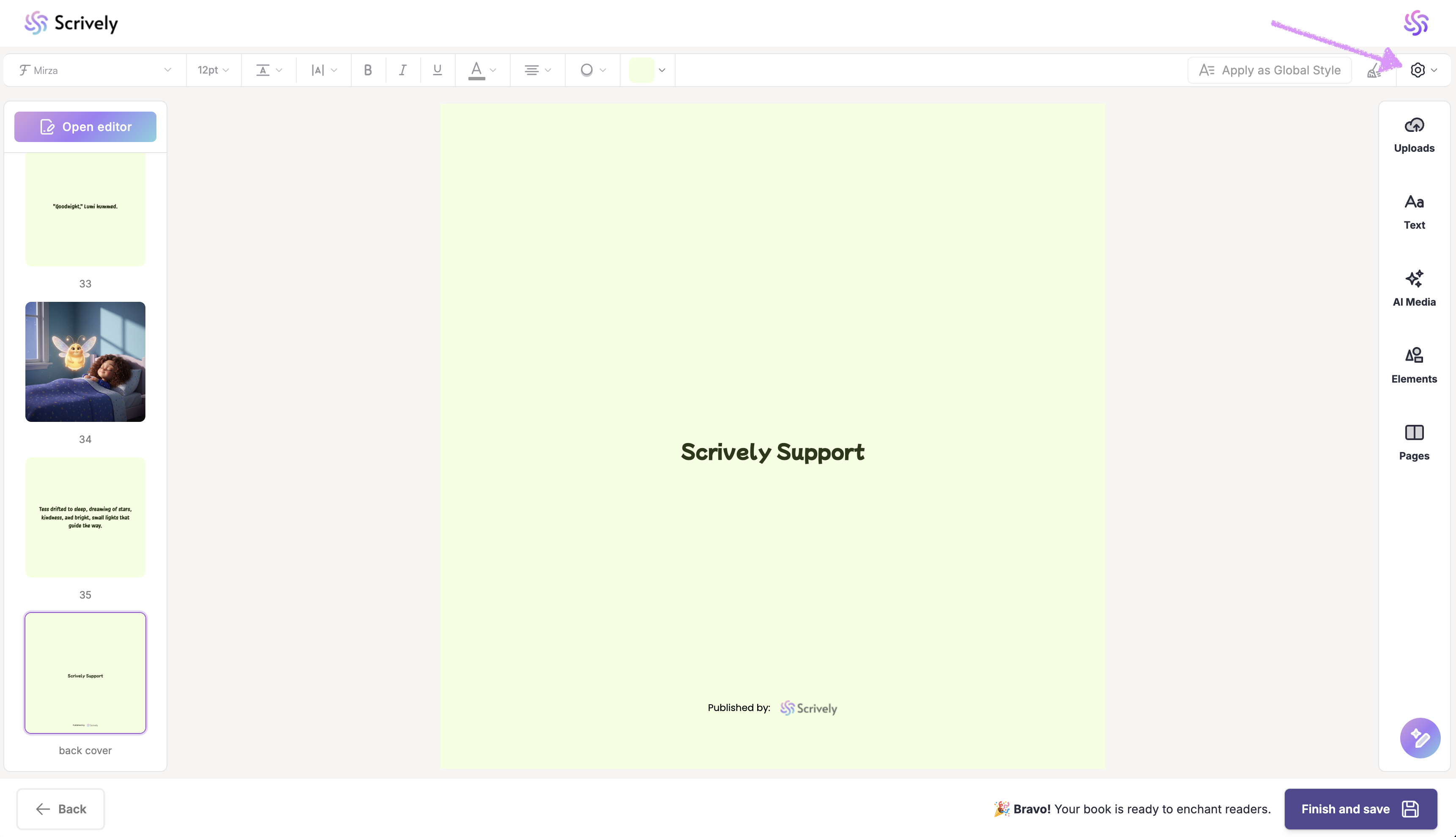Click the Open editor button

click(x=85, y=126)
